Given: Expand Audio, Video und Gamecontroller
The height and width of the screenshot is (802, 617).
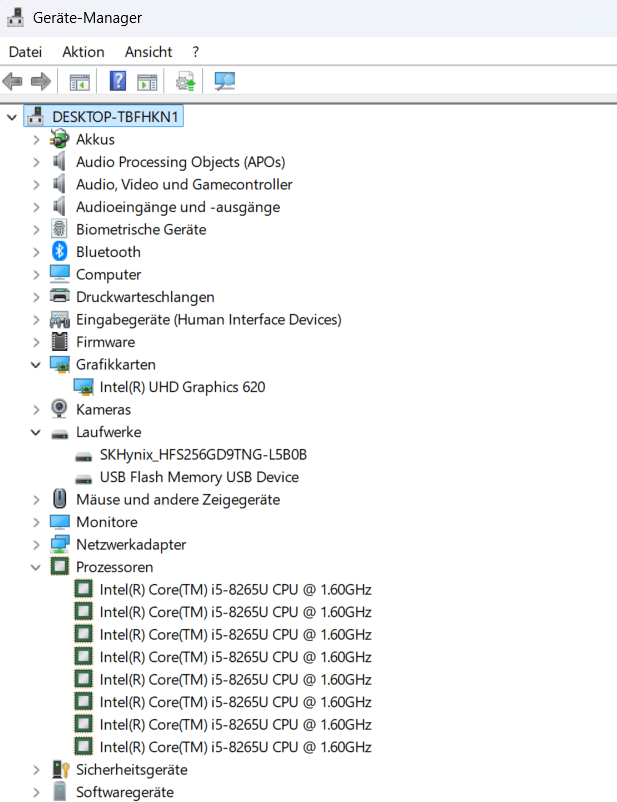Looking at the screenshot, I should (36, 185).
